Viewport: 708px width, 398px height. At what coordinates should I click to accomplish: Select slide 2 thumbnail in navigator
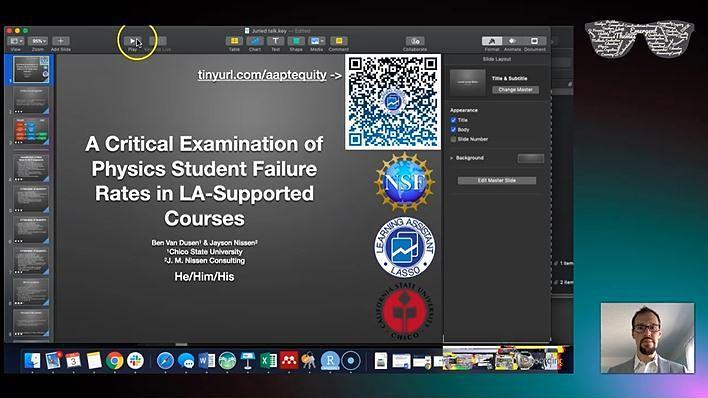click(x=31, y=100)
